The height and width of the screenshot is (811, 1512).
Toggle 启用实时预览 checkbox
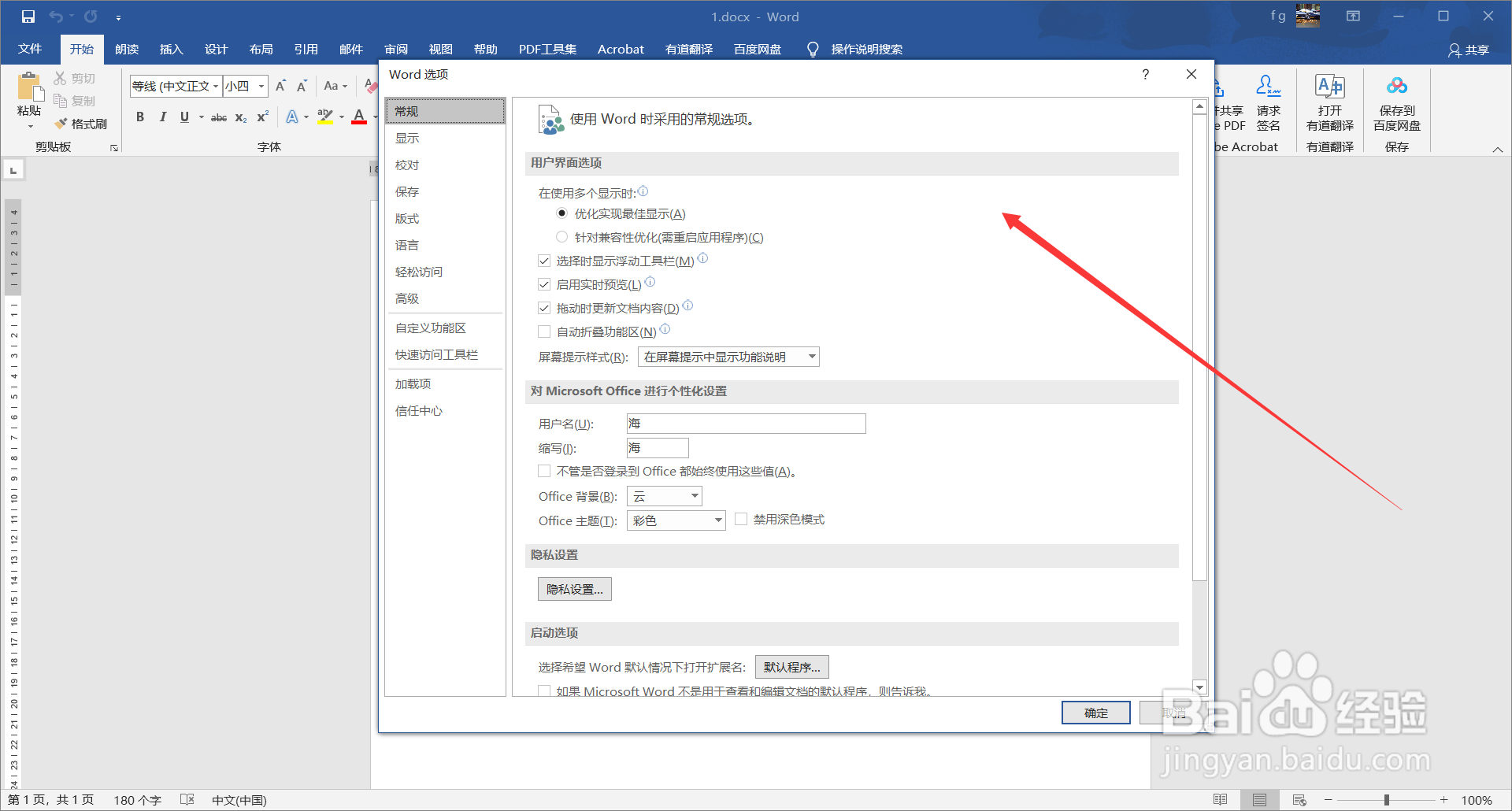tap(544, 284)
